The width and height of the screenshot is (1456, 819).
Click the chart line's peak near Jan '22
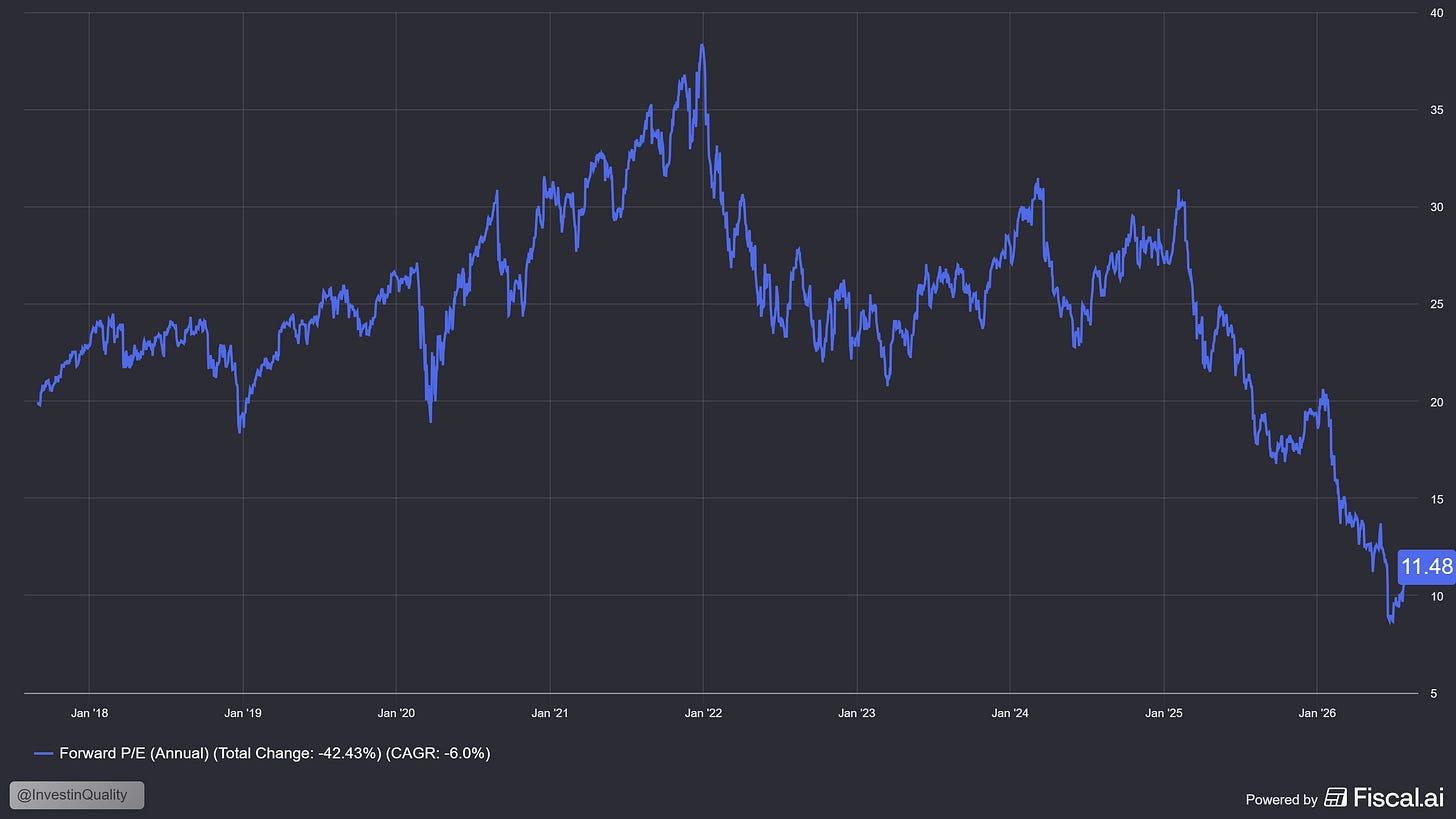tap(702, 45)
